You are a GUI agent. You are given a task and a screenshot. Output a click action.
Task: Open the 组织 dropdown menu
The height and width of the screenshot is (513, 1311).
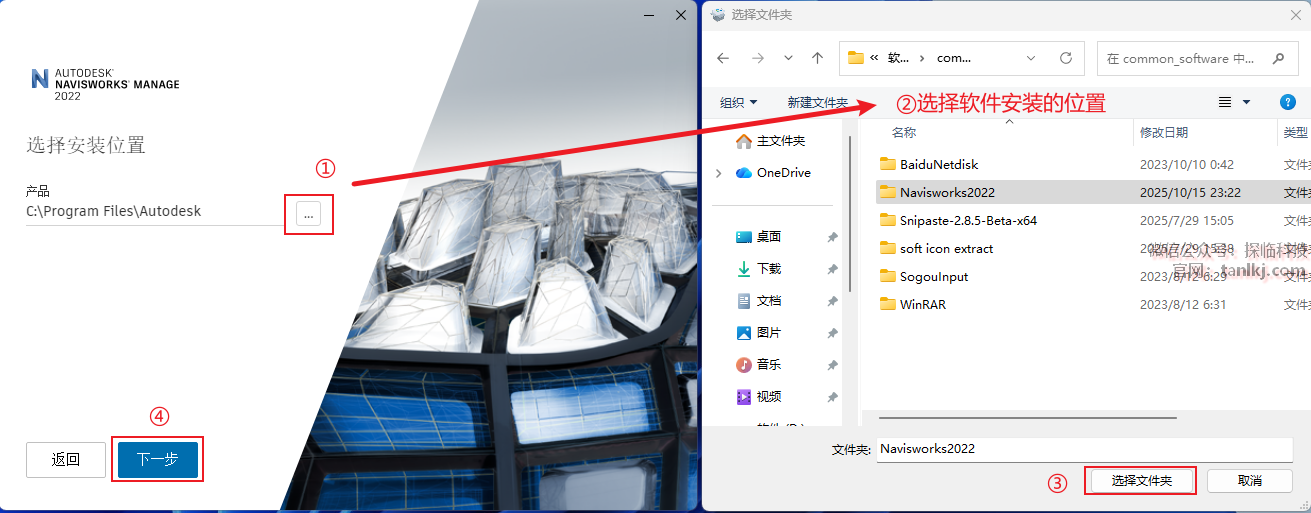pos(739,102)
